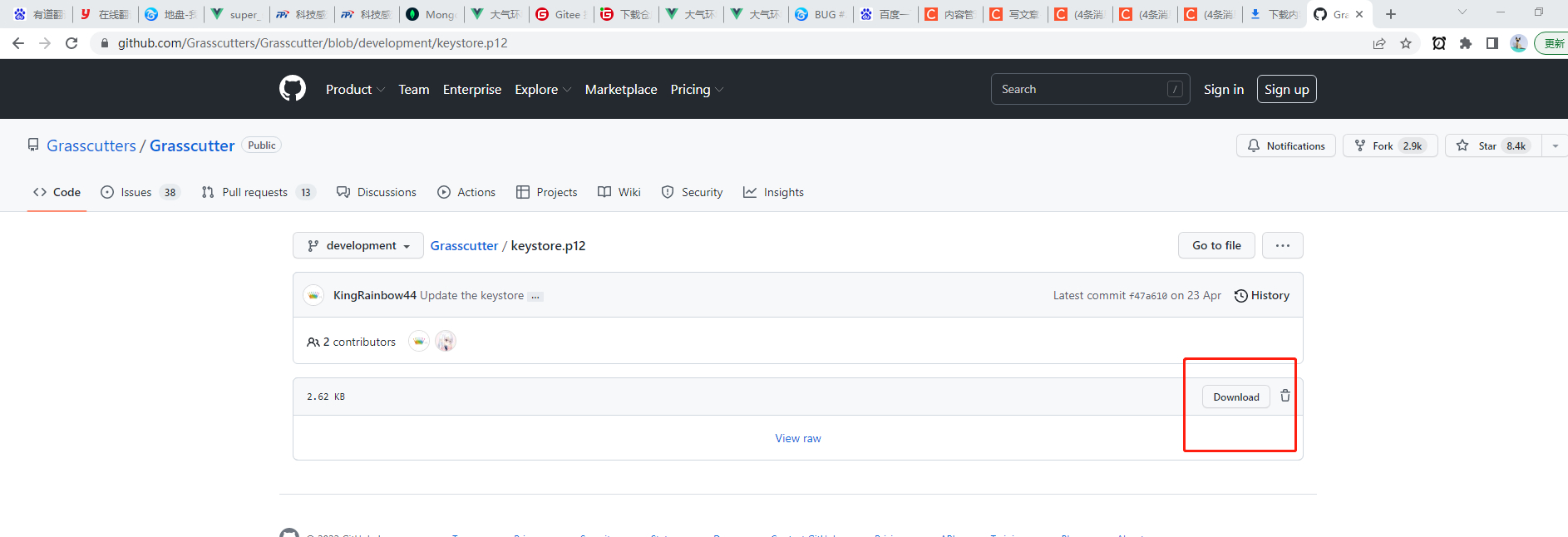Screen dimensions: 1568x537
Task: Click the Grasscutters owner link
Action: tap(91, 145)
